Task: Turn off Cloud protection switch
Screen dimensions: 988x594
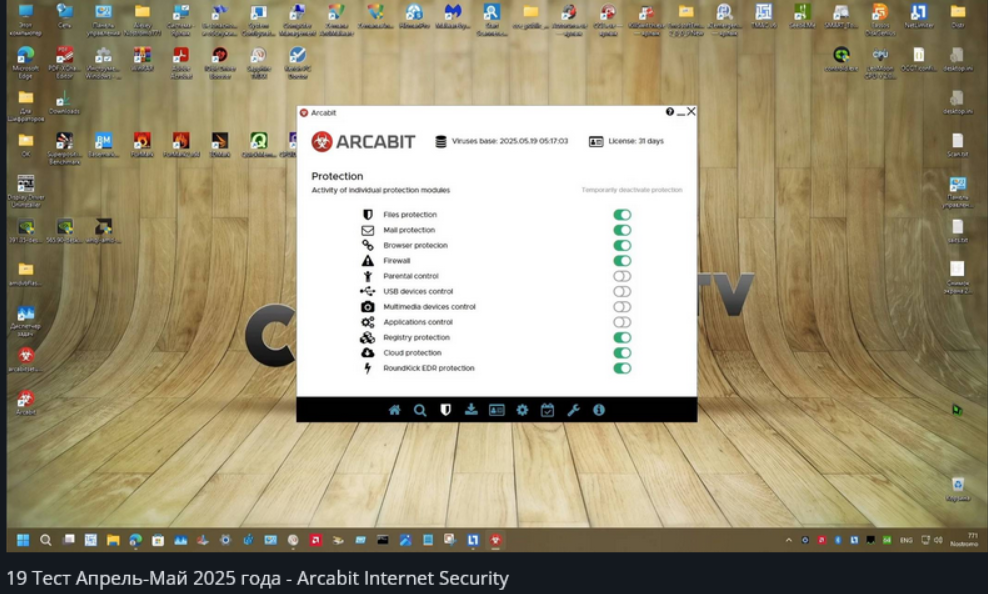Action: coord(622,353)
